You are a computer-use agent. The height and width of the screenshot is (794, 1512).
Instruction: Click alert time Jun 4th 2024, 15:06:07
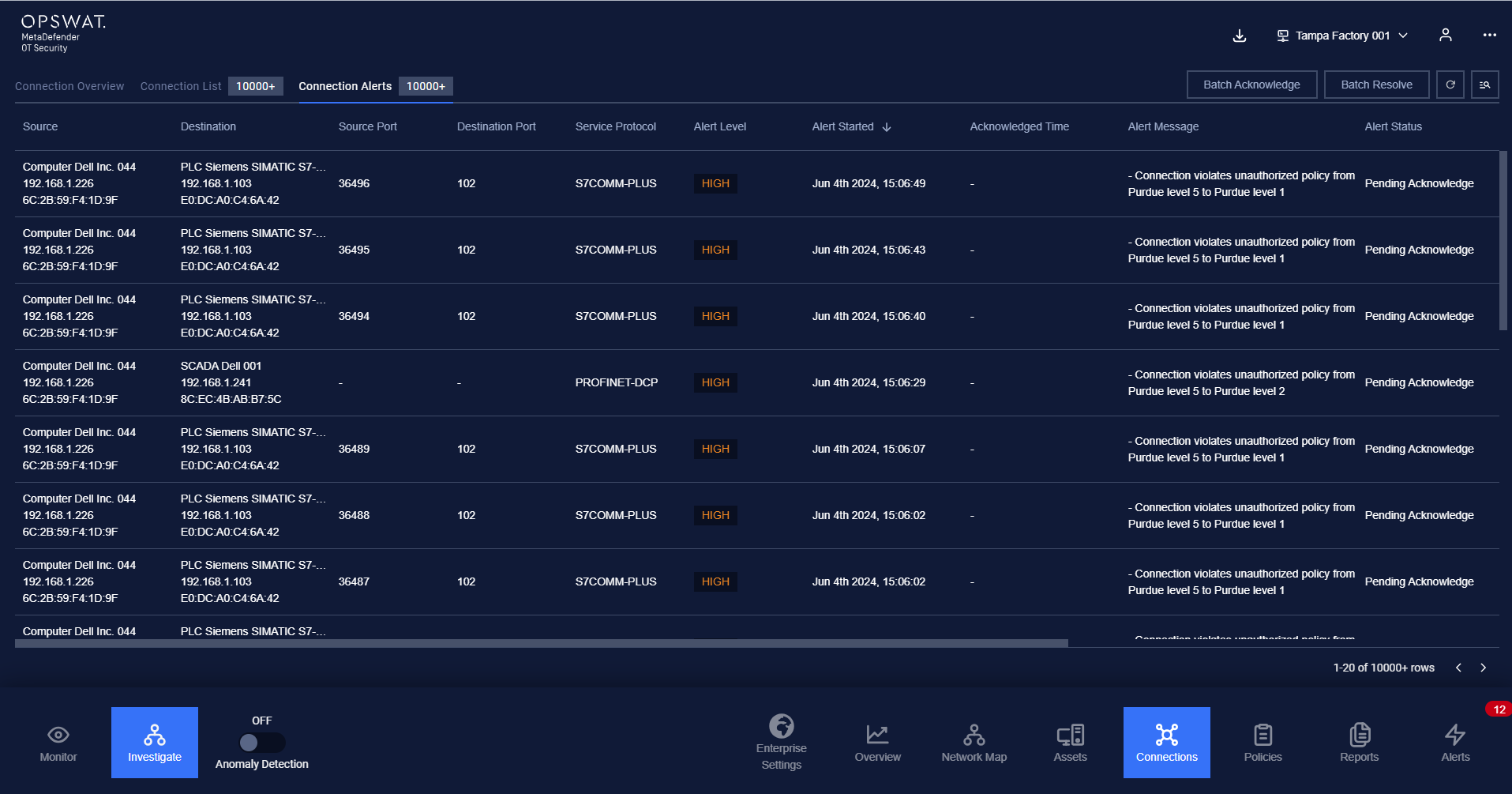[x=869, y=449]
